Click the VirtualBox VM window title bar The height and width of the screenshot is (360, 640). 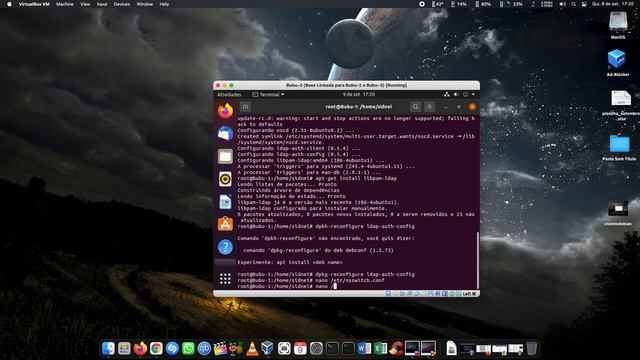346,85
